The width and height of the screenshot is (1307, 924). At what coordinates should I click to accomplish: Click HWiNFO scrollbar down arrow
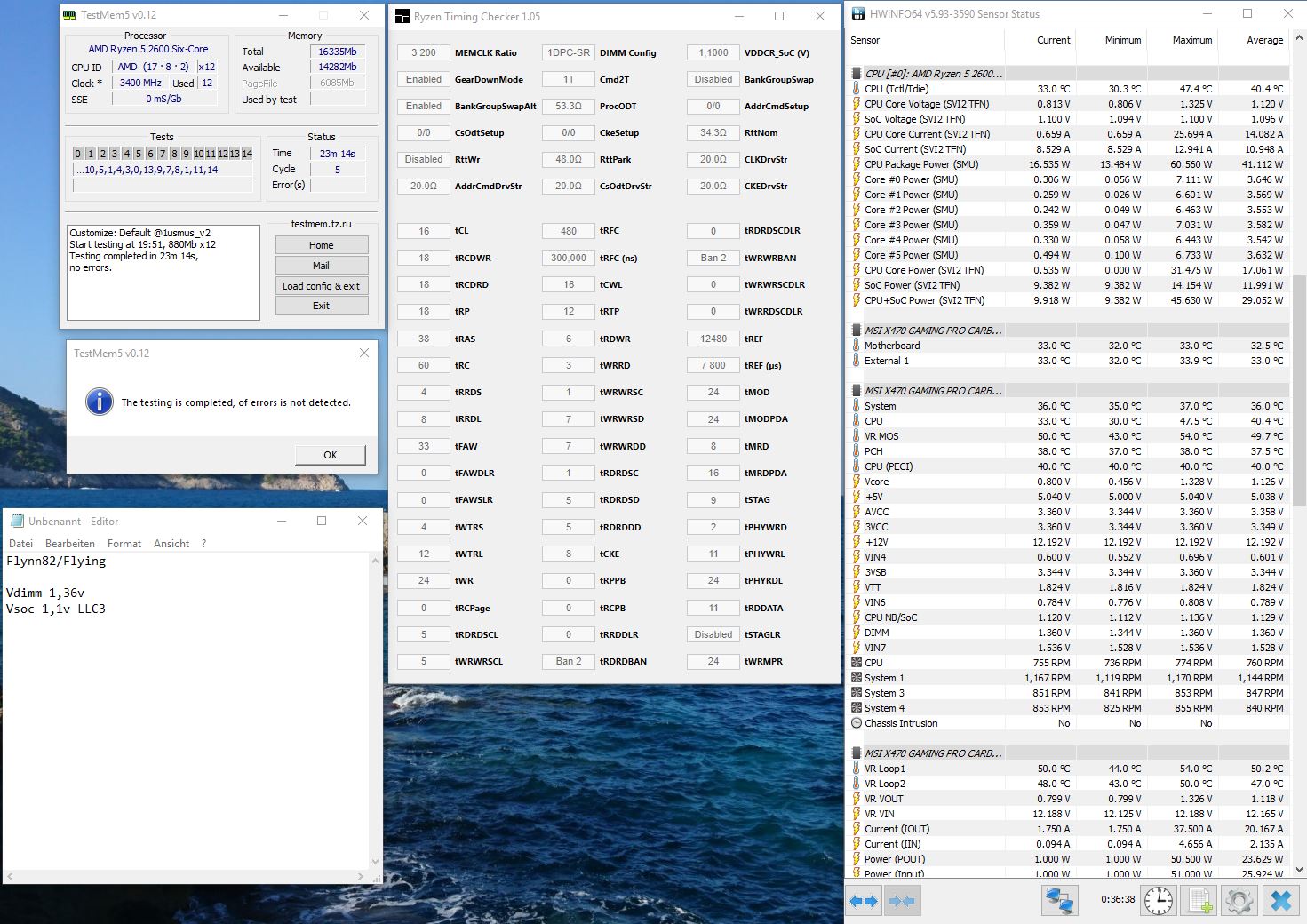coord(1299,871)
